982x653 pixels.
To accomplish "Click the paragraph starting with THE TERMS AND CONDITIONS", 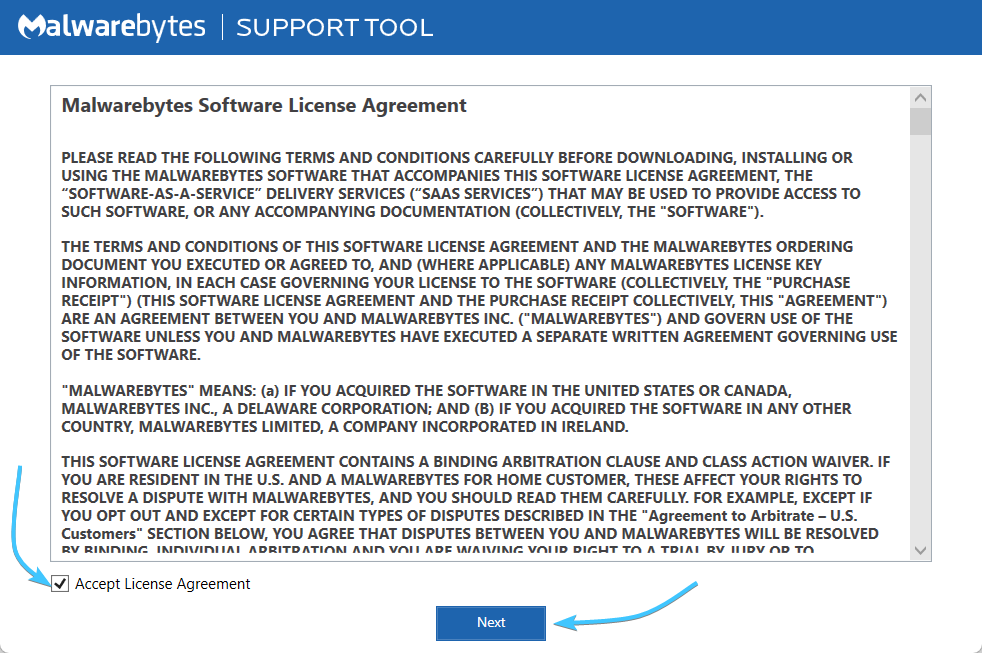I will pos(479,301).
